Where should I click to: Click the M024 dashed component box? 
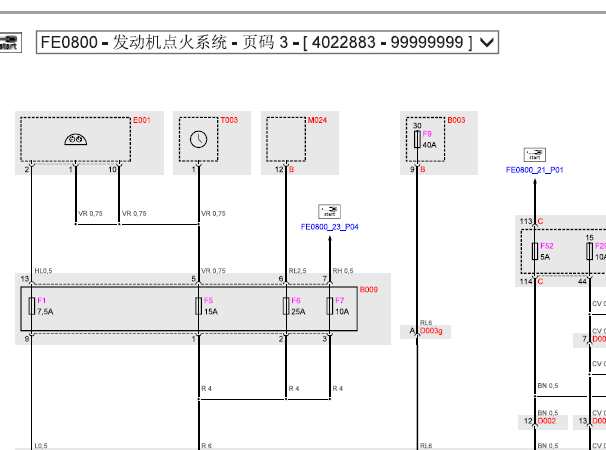click(x=286, y=139)
